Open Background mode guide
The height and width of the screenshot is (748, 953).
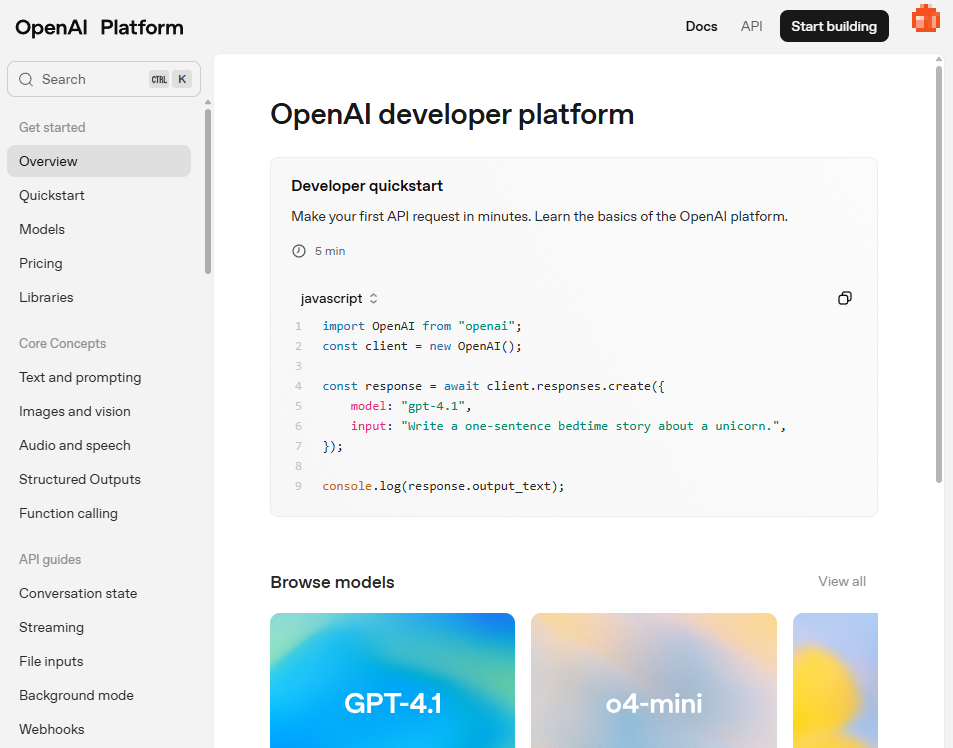[x=77, y=695]
